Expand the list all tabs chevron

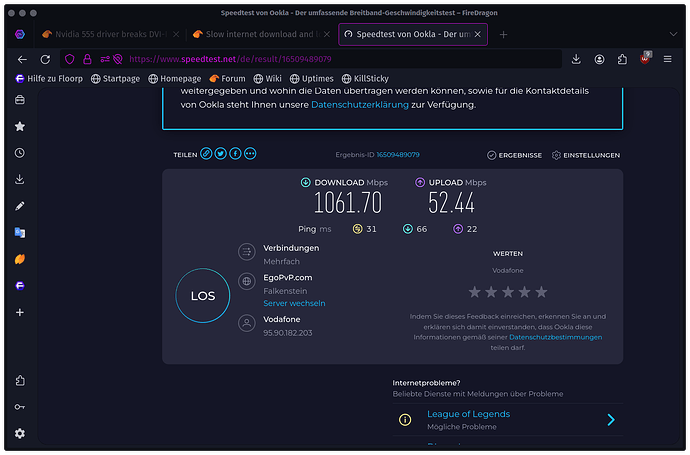click(x=673, y=34)
